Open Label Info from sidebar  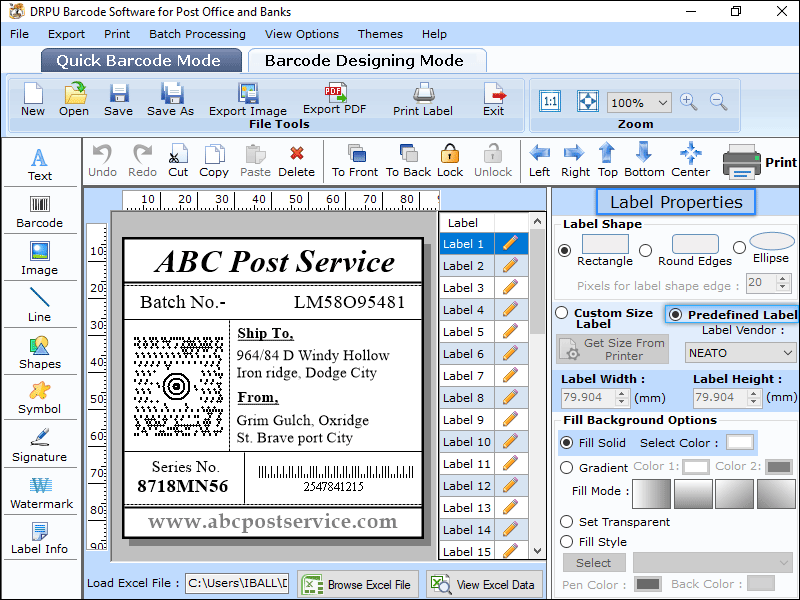(39, 538)
